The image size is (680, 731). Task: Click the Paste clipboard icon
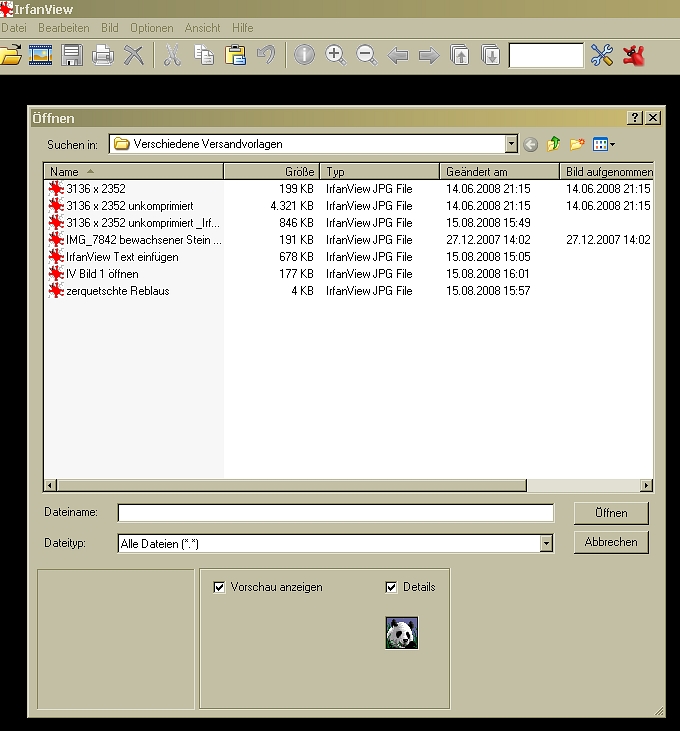click(235, 55)
